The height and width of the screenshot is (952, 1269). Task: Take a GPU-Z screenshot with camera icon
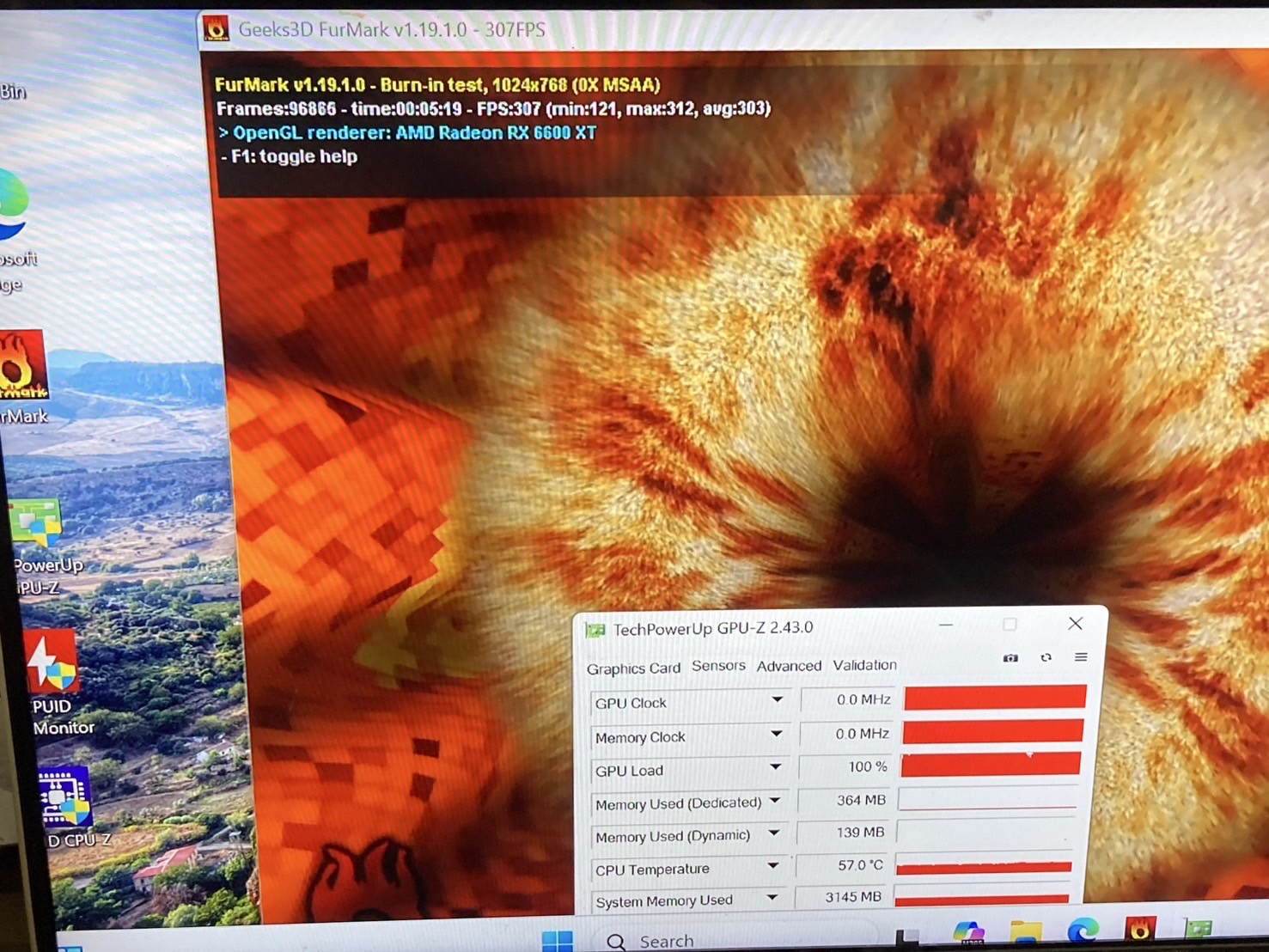click(1010, 658)
